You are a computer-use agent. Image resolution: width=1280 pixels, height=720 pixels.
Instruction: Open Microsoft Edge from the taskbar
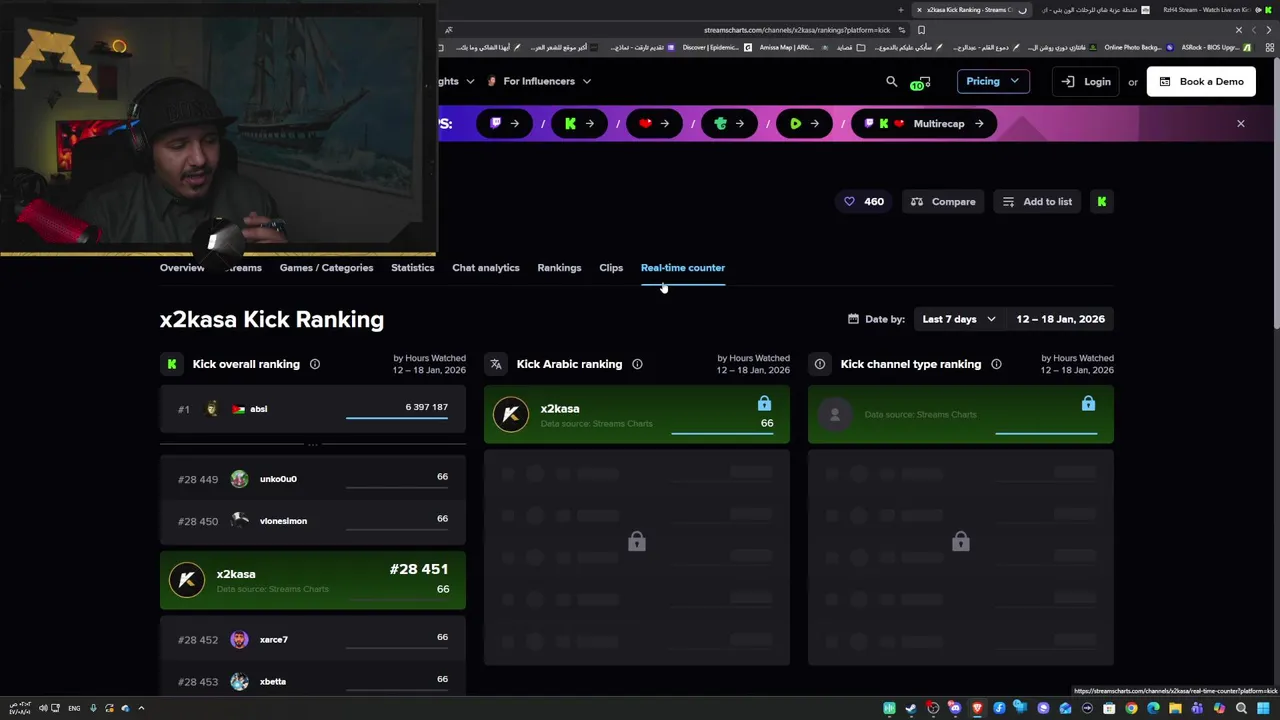pos(1153,708)
